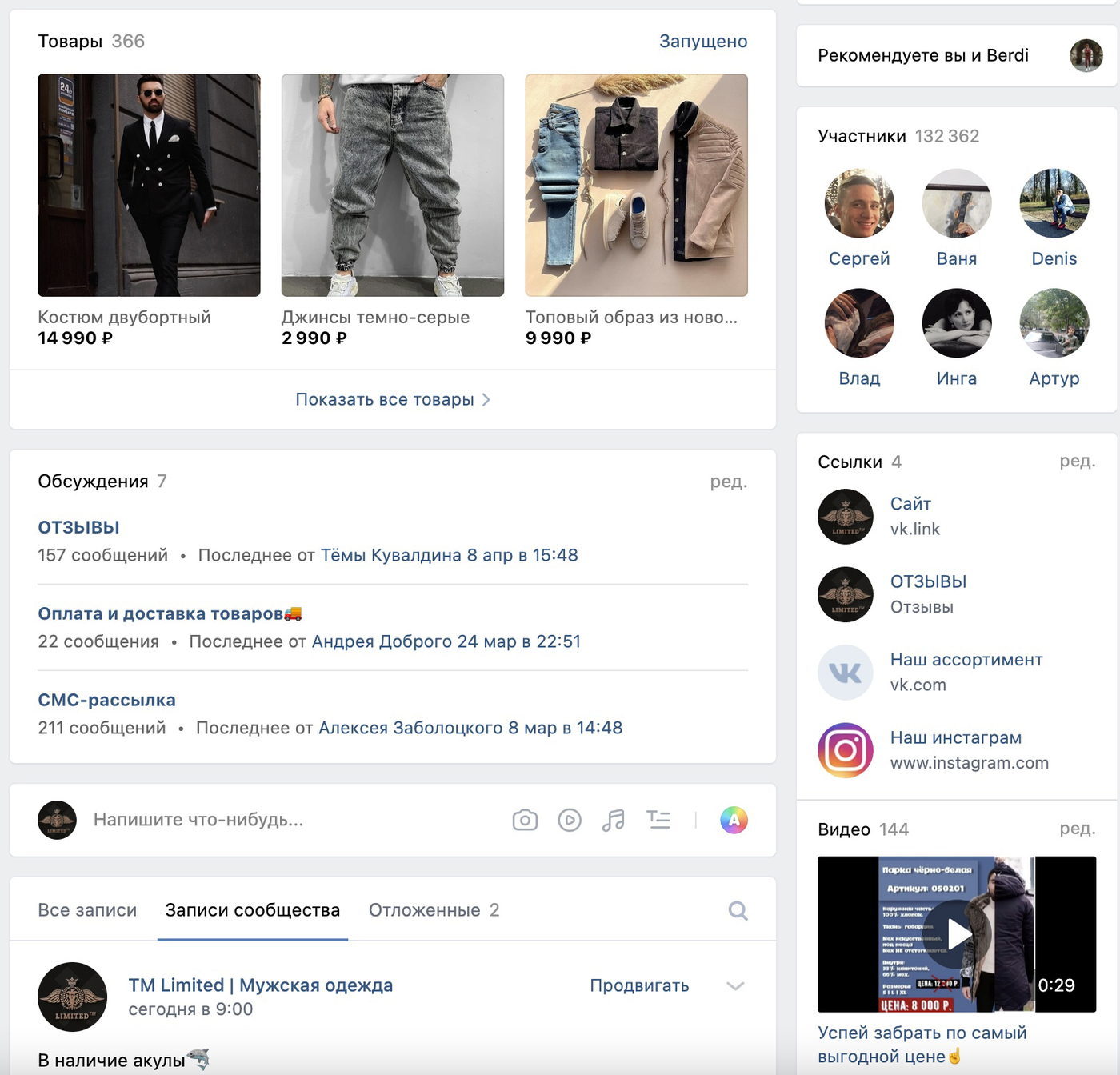Screen dimensions: 1120x1075
Task: Open the Отложенные tab
Action: [x=434, y=910]
